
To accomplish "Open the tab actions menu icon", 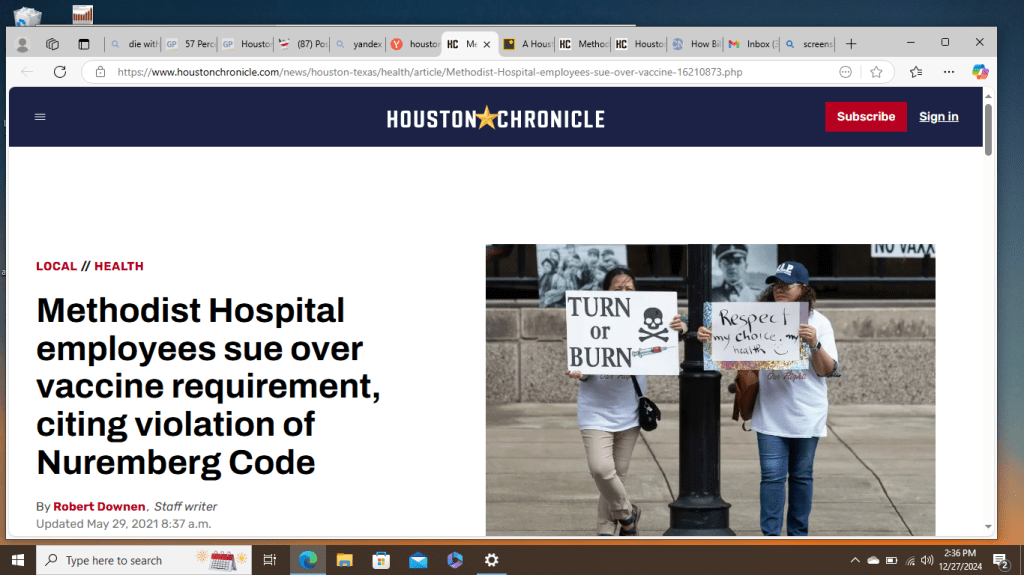I will coord(84,44).
